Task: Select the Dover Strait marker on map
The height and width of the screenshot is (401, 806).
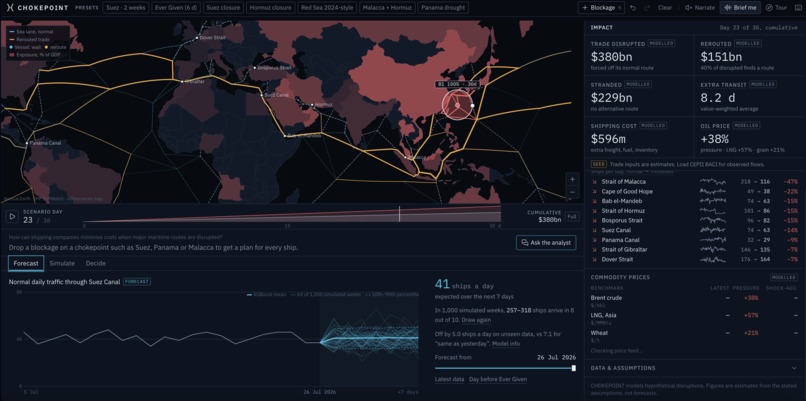Action: click(x=196, y=38)
